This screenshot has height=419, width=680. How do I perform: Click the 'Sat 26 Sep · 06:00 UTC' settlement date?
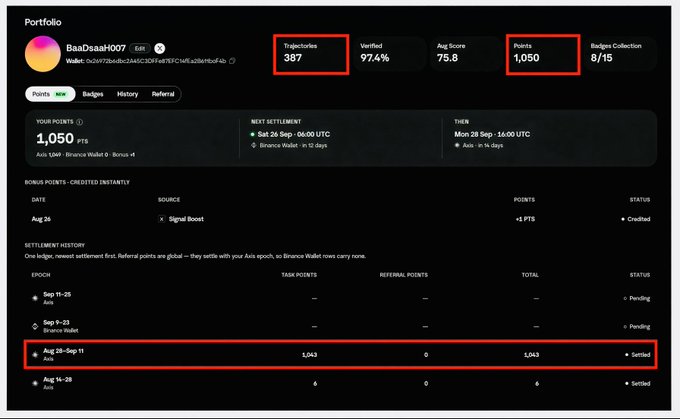(294, 134)
